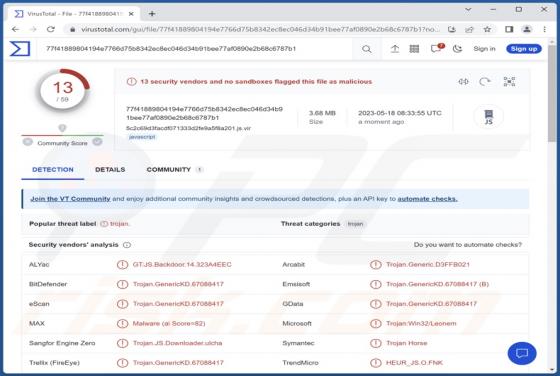The image size is (560, 376).
Task: Click the reanalyze file refresh icon
Action: pos(485,82)
